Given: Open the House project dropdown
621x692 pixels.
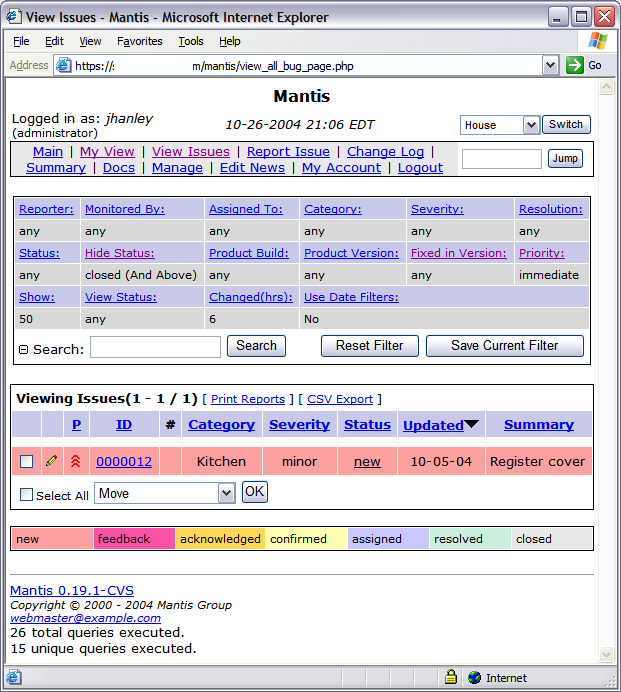Looking at the screenshot, I should coord(531,125).
